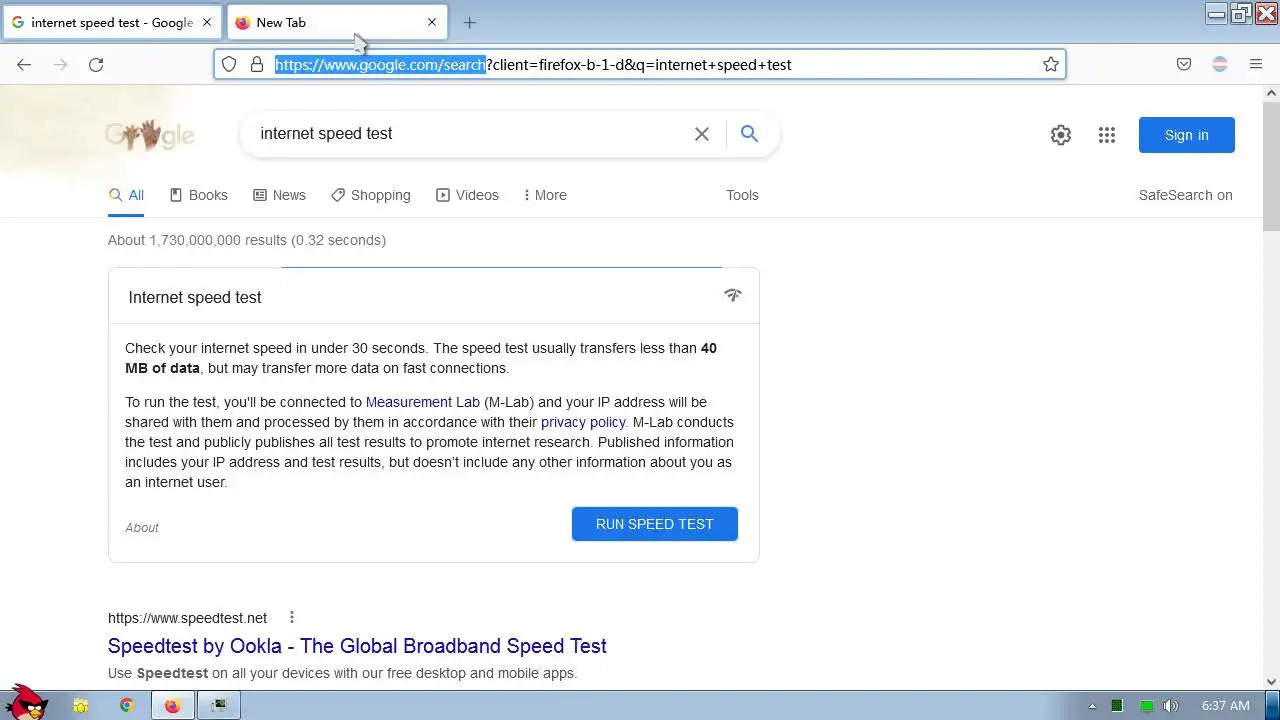Select the Videos results tab

467,195
